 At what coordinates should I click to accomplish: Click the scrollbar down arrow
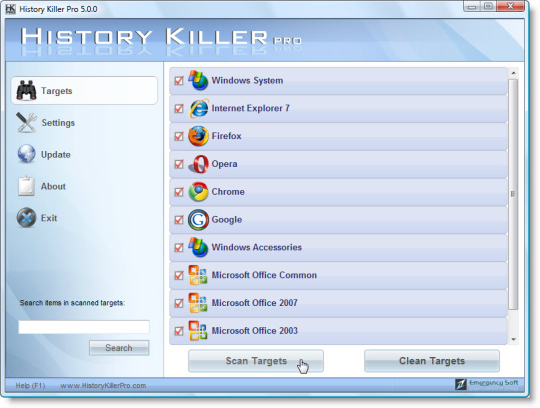pos(513,339)
